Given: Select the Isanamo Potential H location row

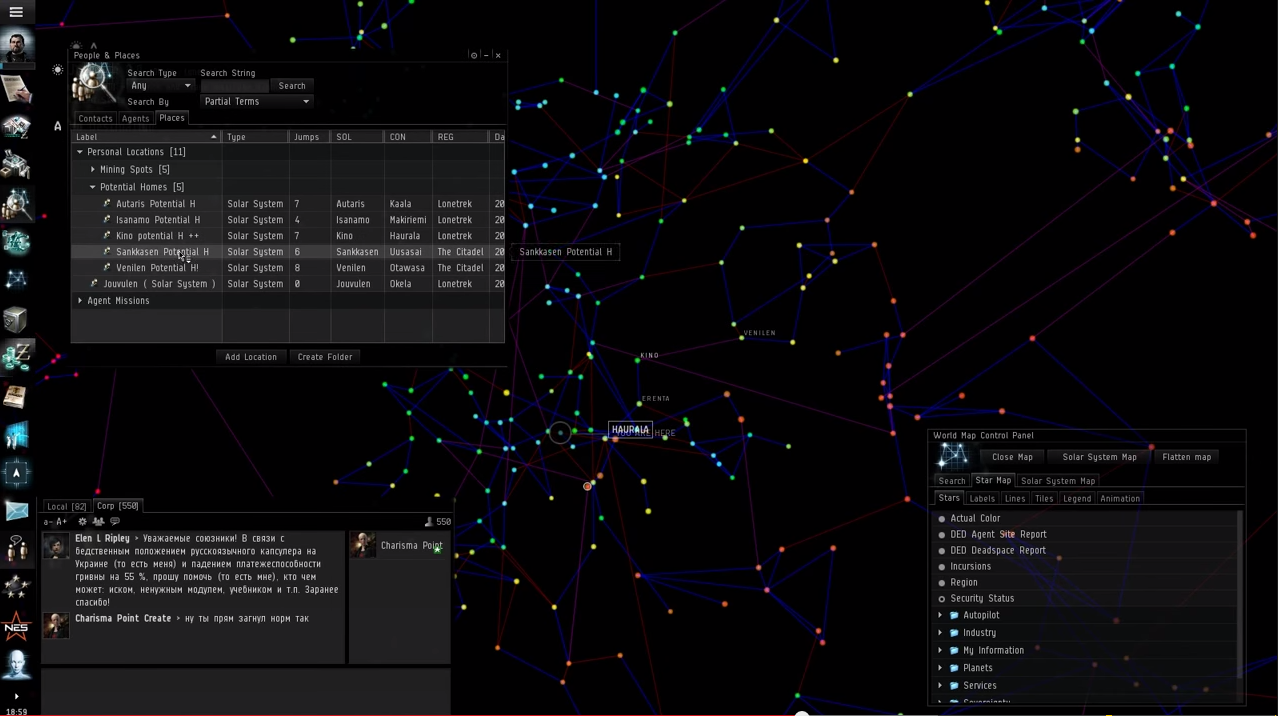Looking at the screenshot, I should tap(287, 220).
